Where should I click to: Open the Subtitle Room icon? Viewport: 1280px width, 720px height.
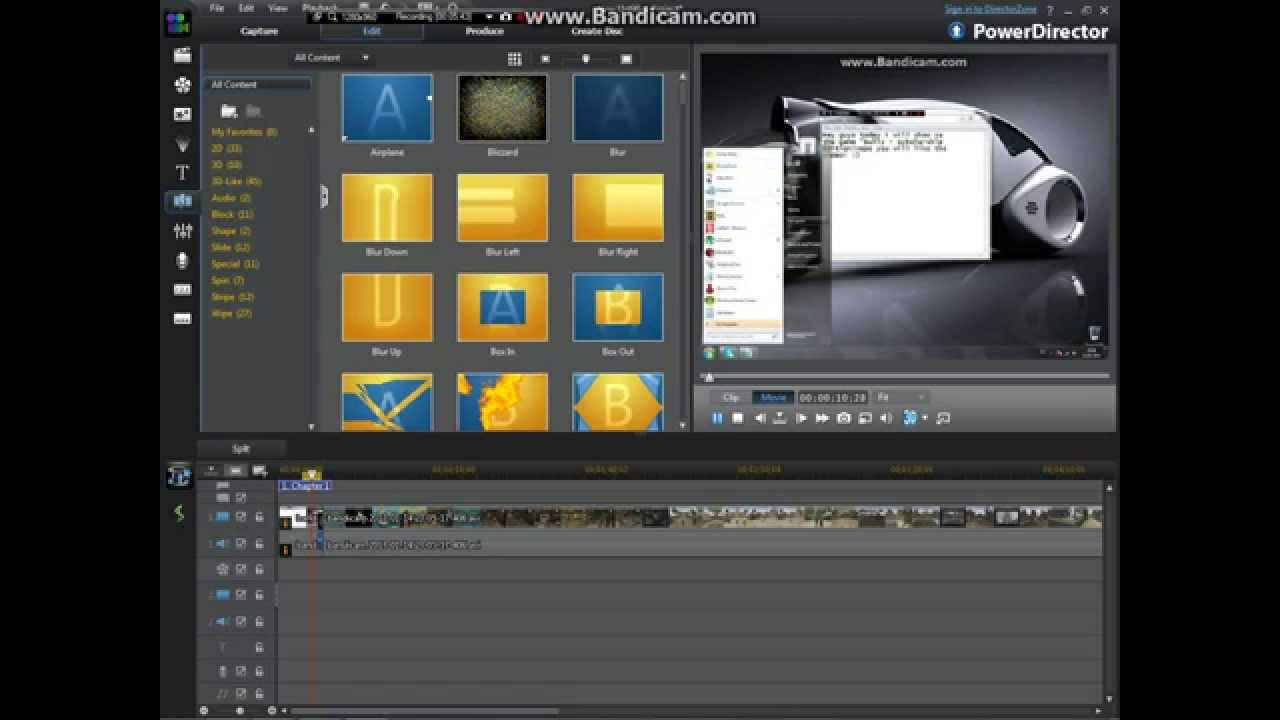coord(182,319)
